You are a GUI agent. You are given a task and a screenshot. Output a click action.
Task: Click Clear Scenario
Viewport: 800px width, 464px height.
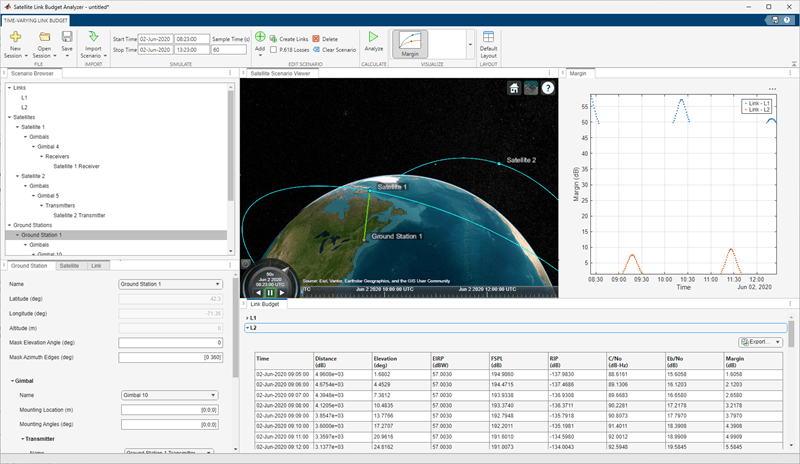click(334, 50)
